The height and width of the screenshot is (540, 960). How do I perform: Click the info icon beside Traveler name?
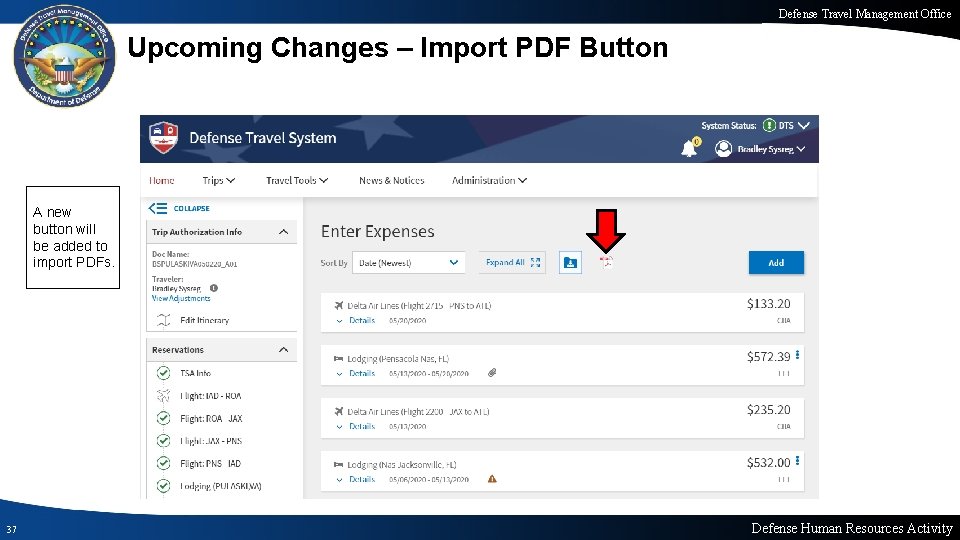click(214, 288)
